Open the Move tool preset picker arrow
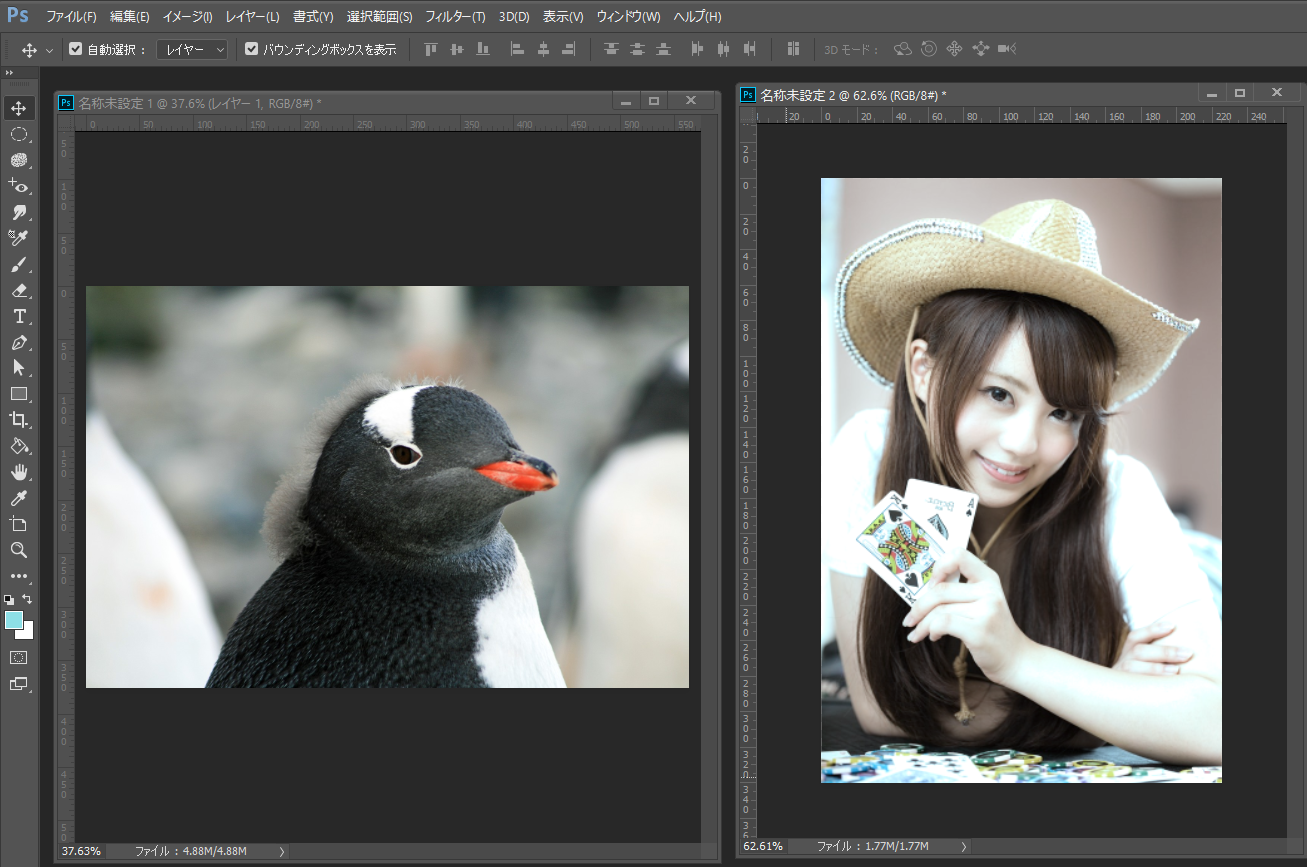Screen dimensions: 1307x867 tap(50, 50)
